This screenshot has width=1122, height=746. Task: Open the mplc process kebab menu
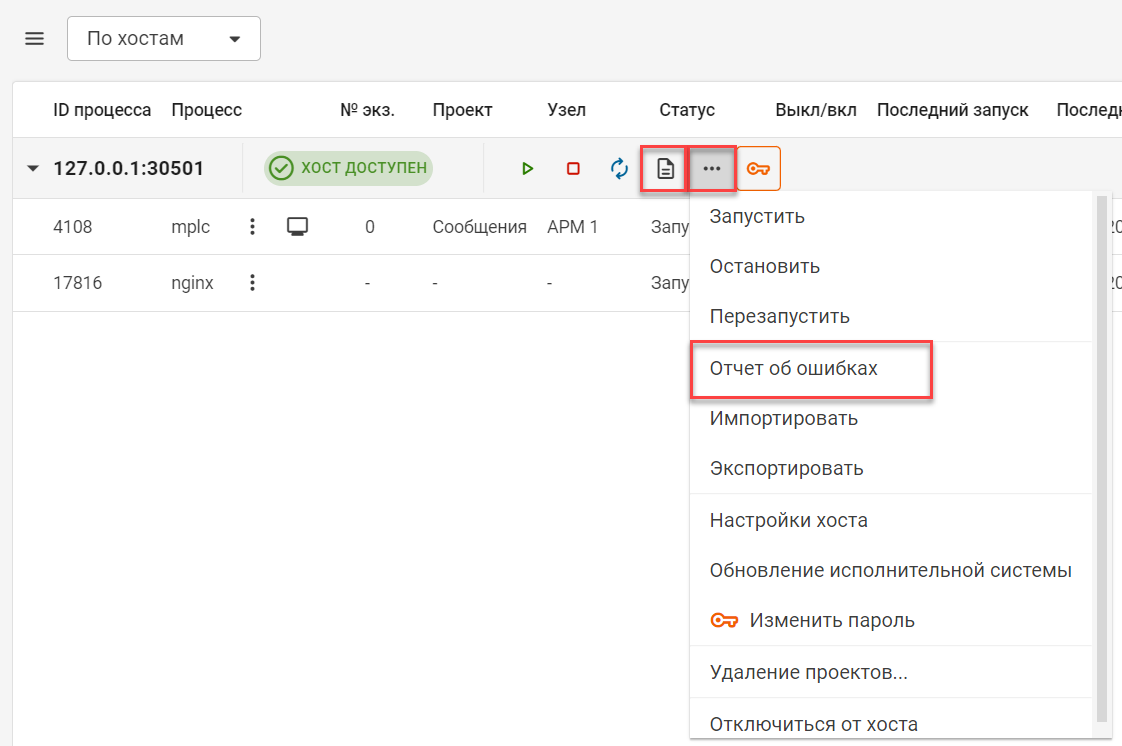point(253,227)
